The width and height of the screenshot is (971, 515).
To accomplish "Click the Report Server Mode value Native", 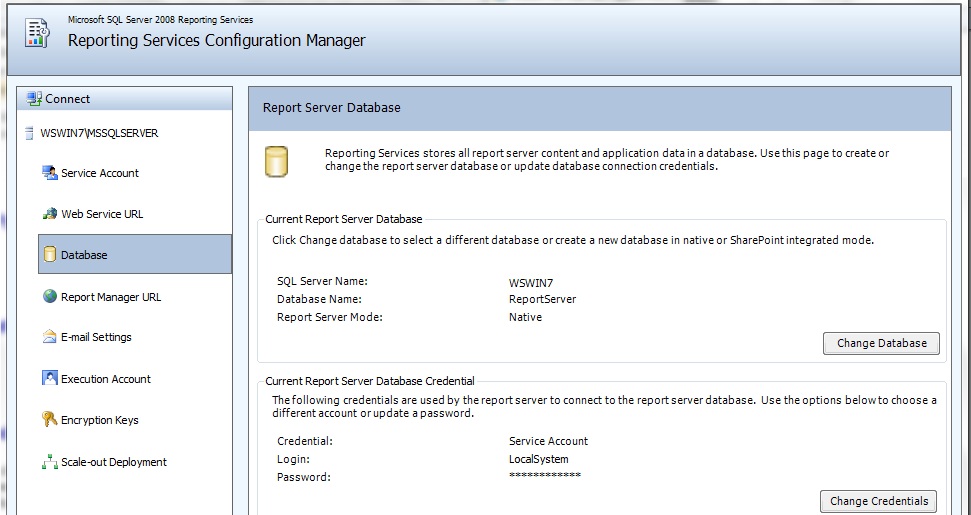I will point(525,317).
